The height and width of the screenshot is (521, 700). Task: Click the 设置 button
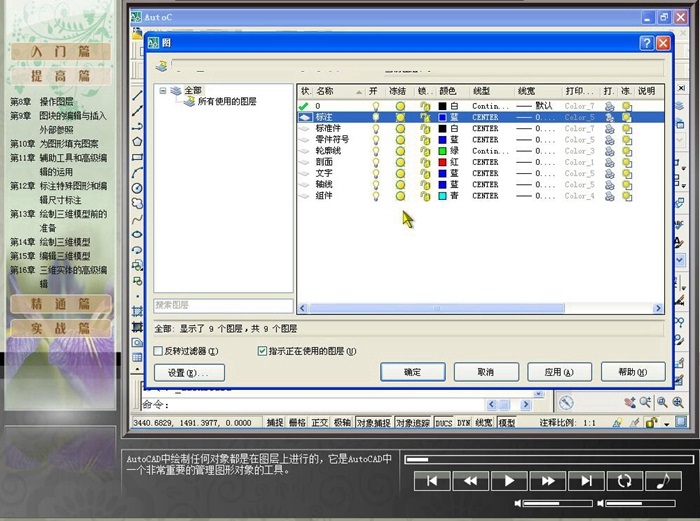(x=188, y=372)
